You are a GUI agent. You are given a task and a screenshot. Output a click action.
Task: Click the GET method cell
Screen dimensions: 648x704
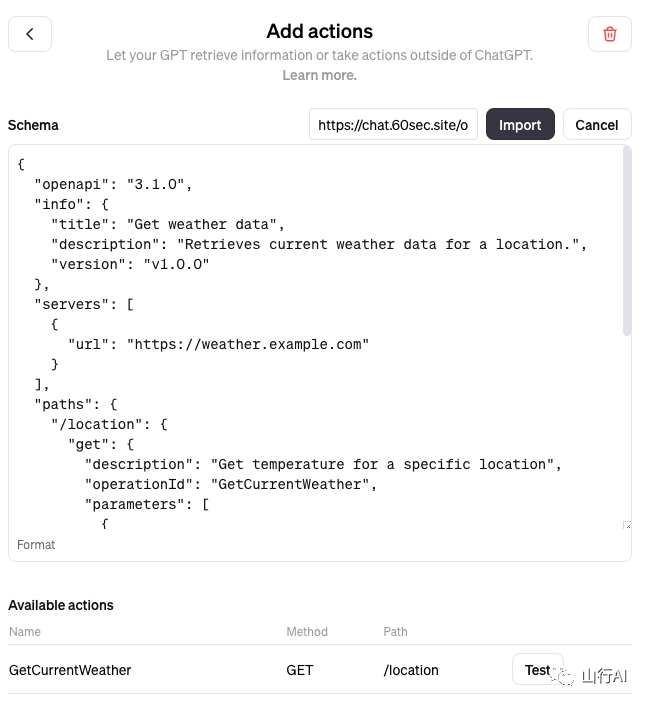[x=300, y=670]
